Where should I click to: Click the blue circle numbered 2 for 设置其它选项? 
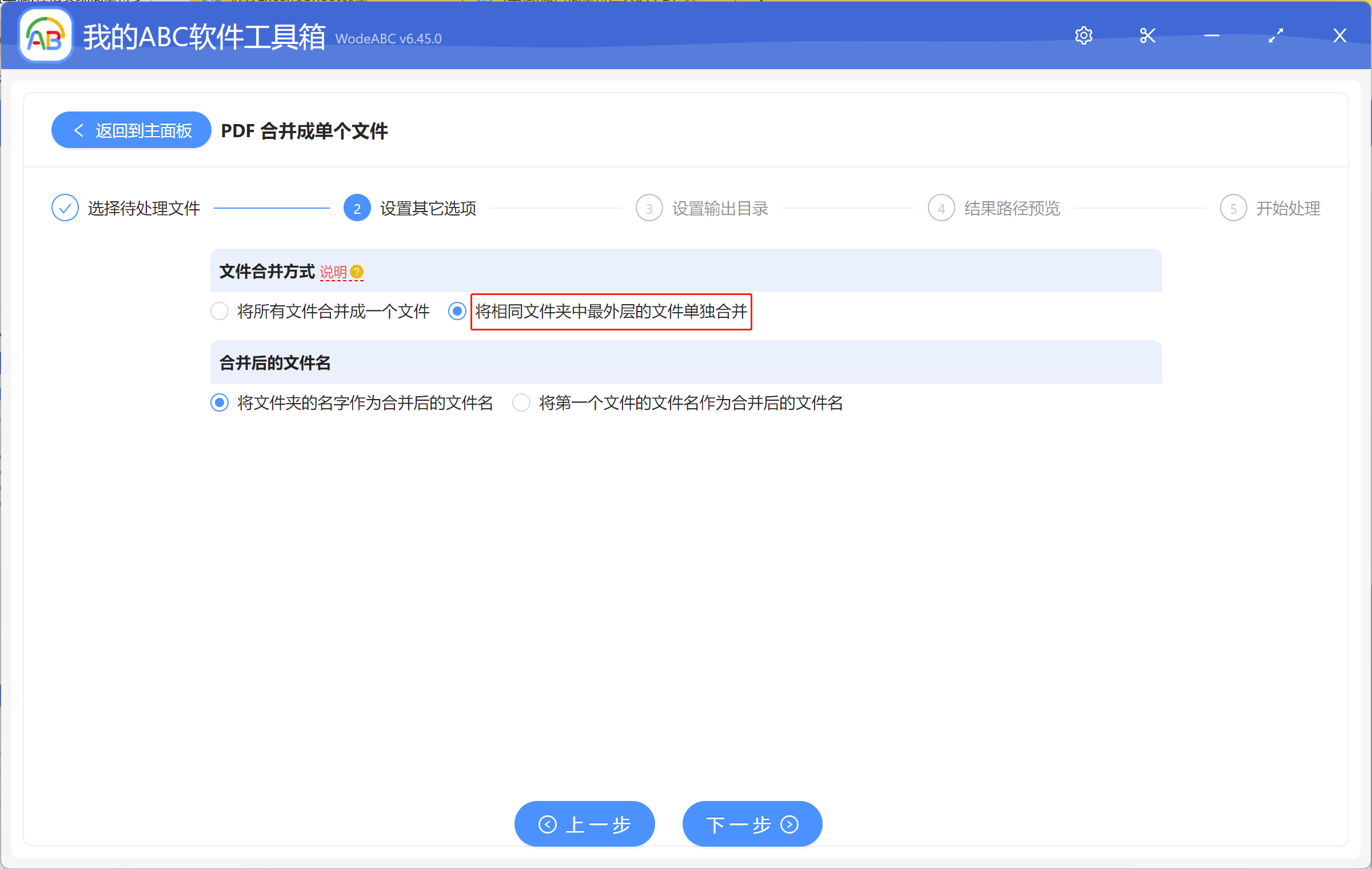(357, 208)
